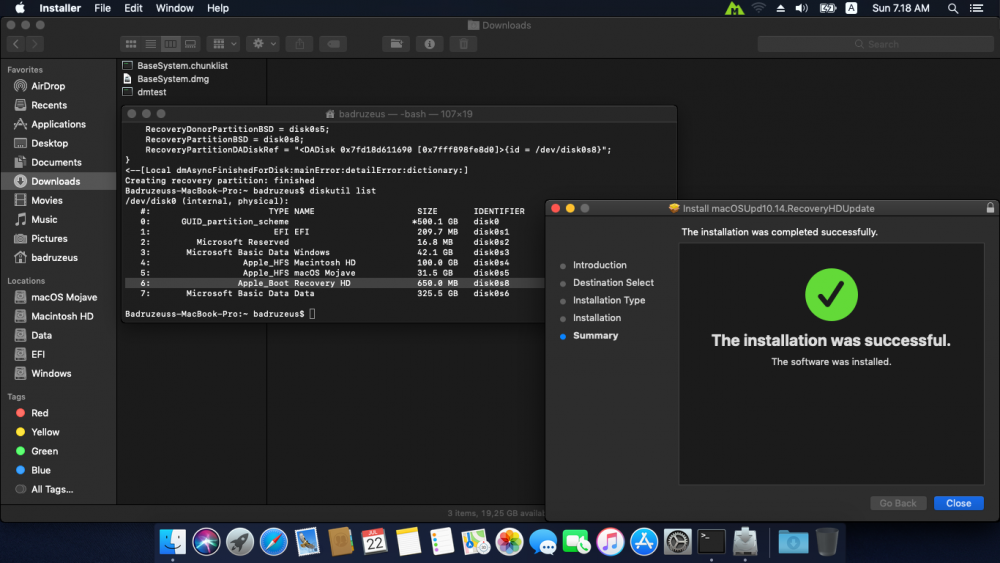Click Finder Get Info toolbar button
Image resolution: width=1000 pixels, height=563 pixels.
click(x=430, y=44)
